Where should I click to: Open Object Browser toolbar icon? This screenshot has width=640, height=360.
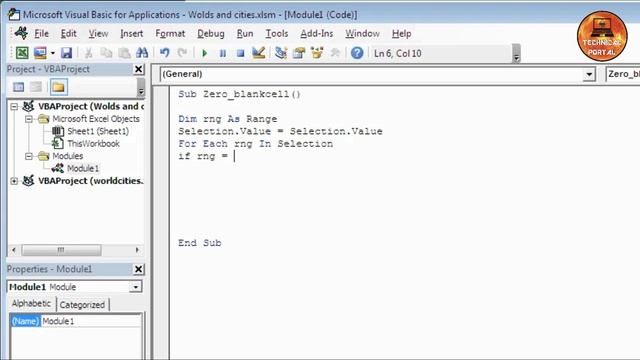pyautogui.click(x=317, y=53)
